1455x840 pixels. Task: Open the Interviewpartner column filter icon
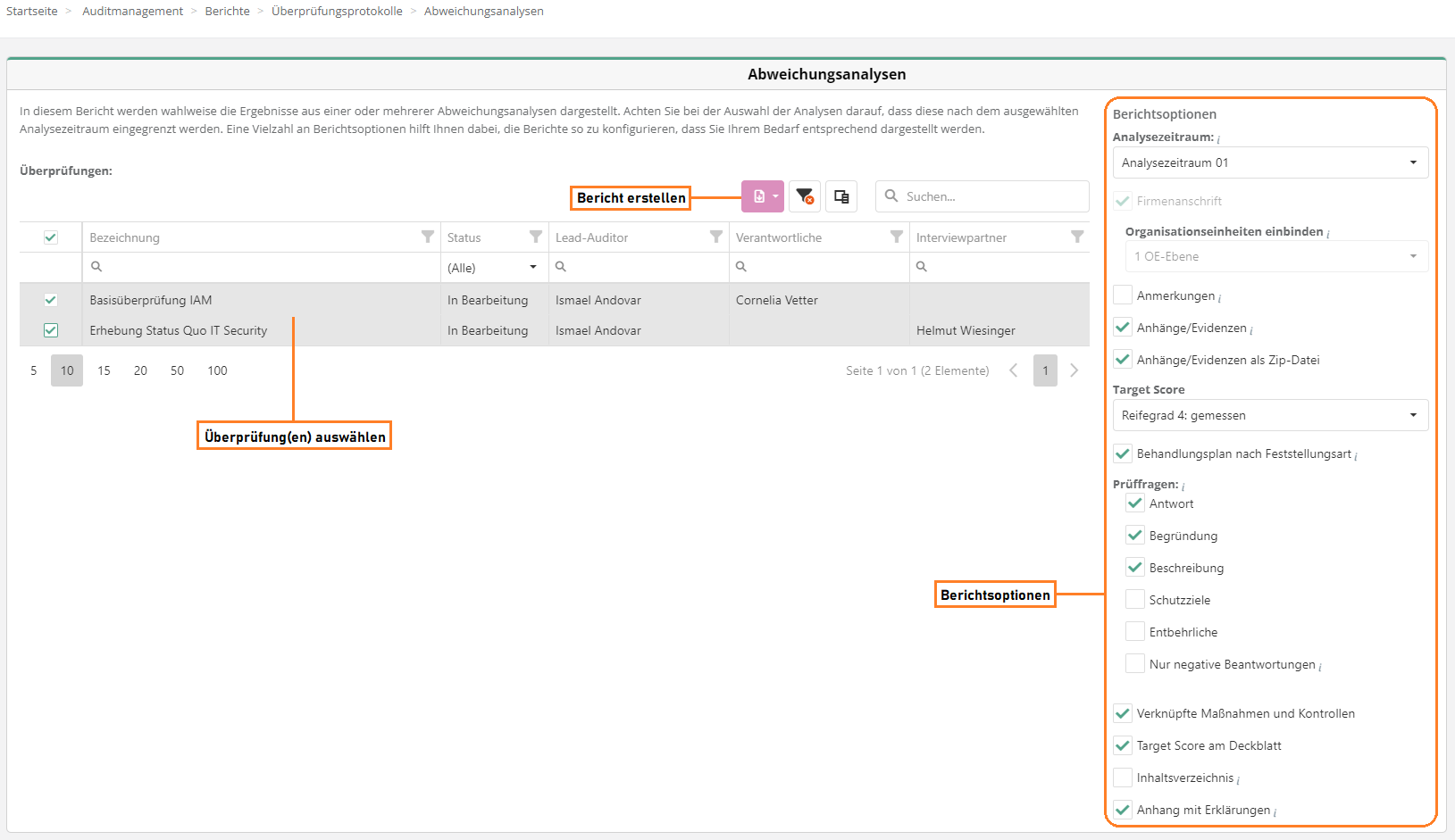click(x=1077, y=237)
